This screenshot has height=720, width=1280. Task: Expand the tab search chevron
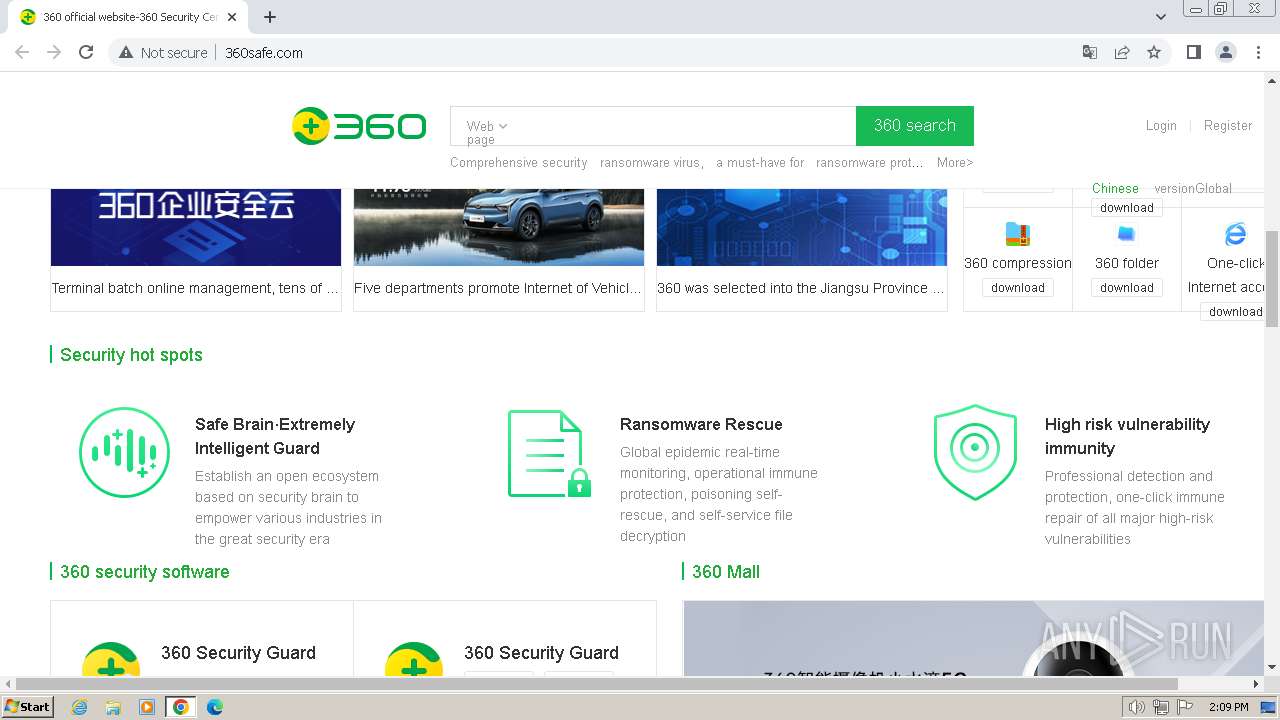[1160, 17]
